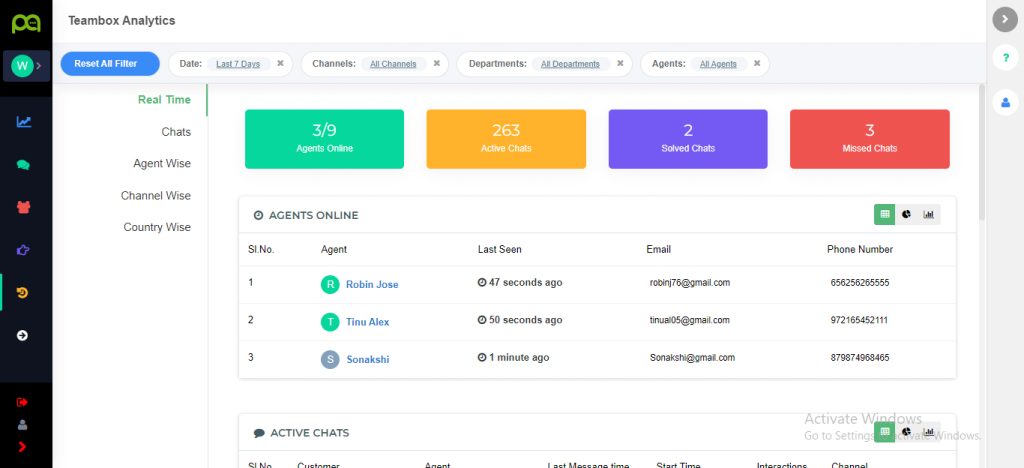Click the Solved Chats purple card

688,139
